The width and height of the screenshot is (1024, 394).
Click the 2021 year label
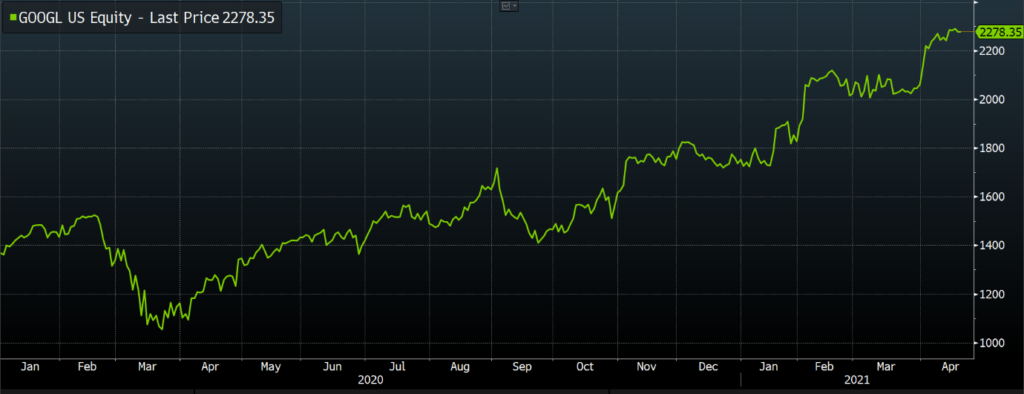(857, 380)
